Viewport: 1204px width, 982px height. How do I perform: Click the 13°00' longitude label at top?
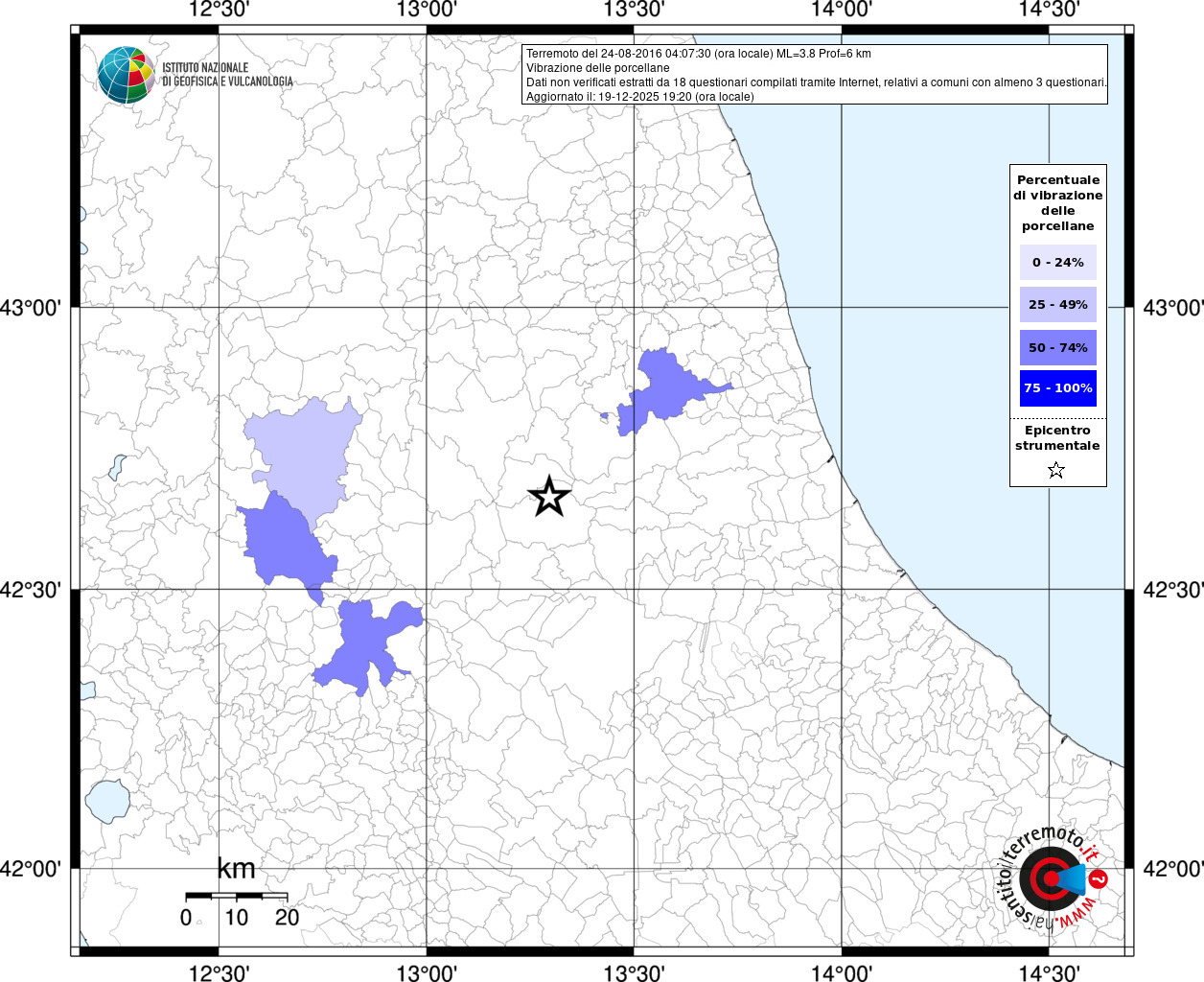coord(427,10)
